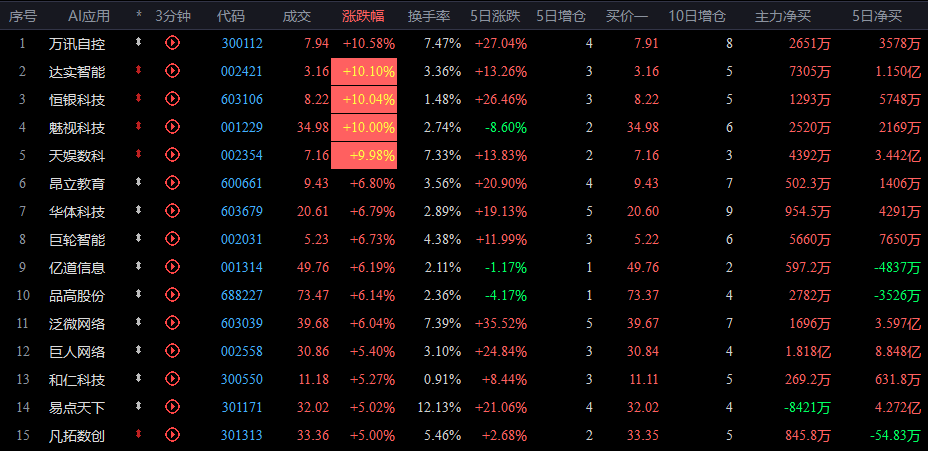This screenshot has width=928, height=451.
Task: Sort by 代码 column header
Action: (x=230, y=16)
